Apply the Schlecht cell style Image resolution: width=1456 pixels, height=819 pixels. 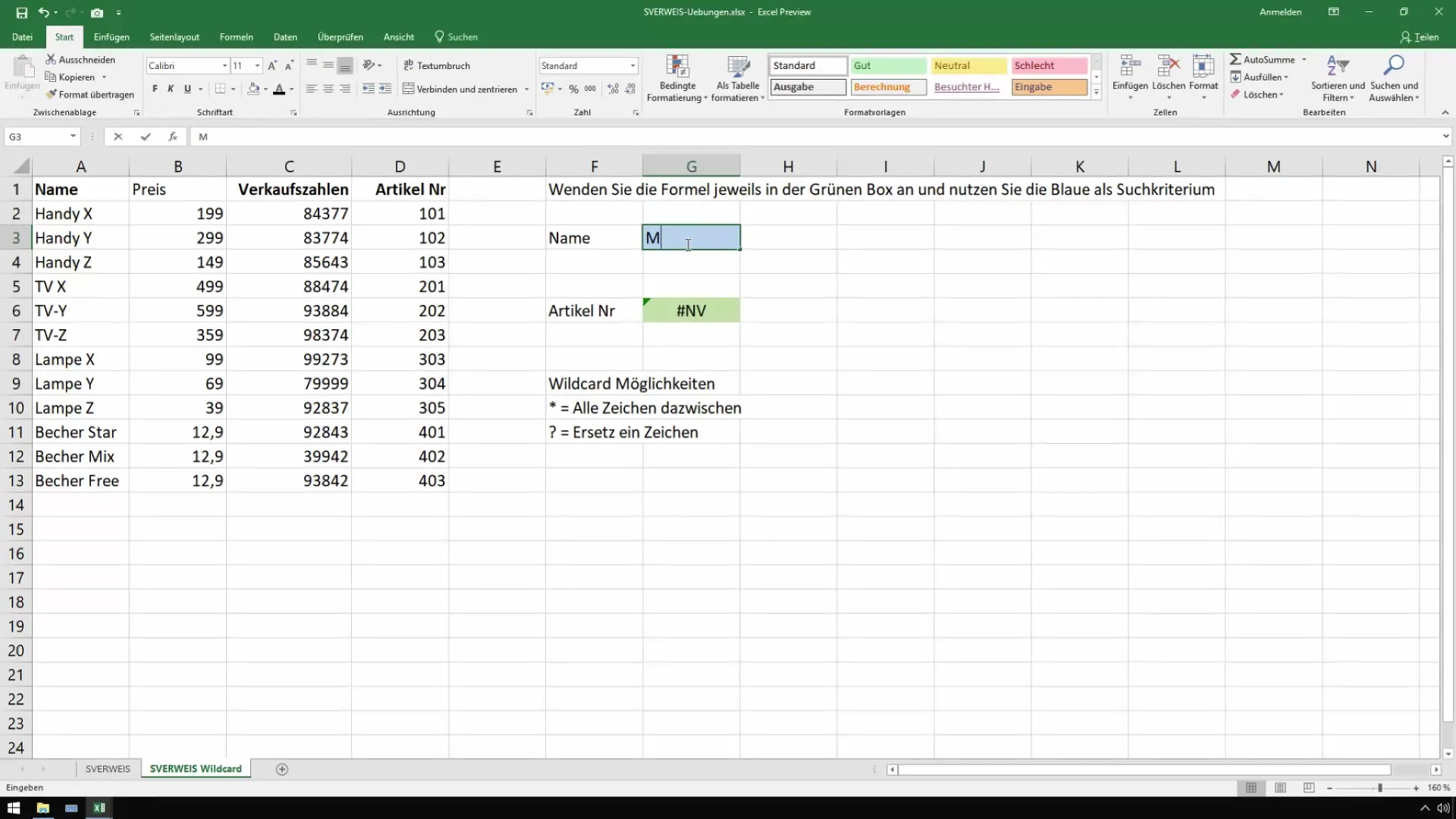click(1050, 66)
